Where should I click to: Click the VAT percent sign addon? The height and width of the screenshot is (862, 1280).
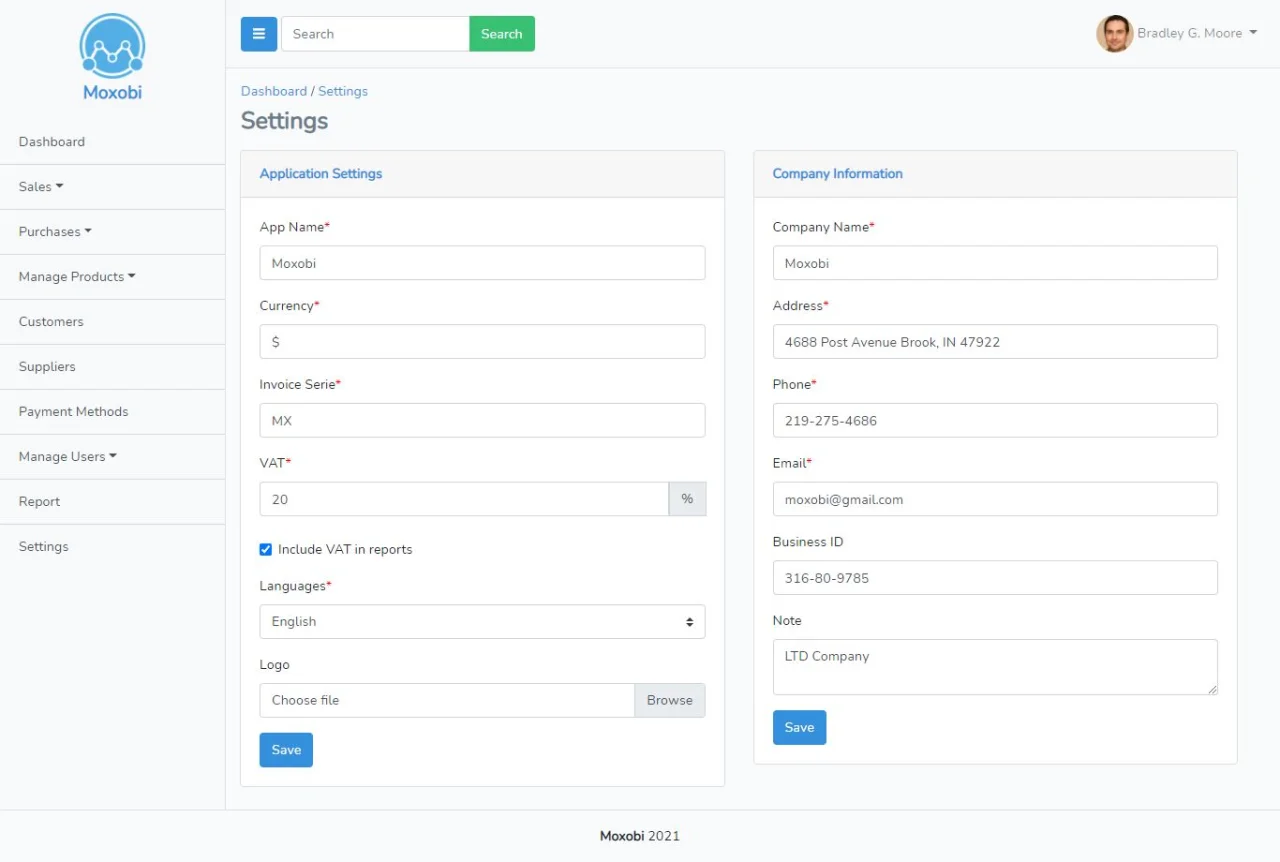click(687, 499)
